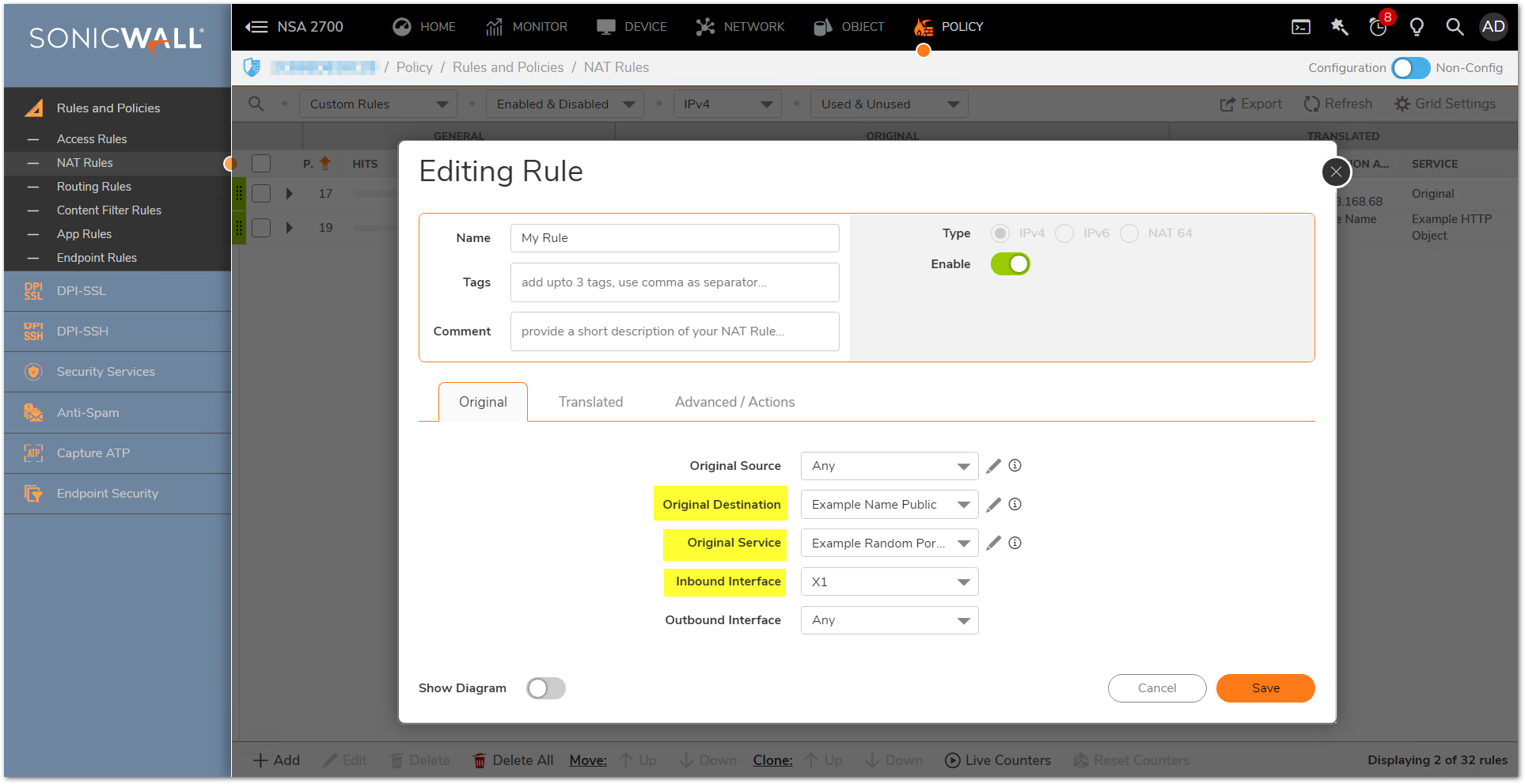Open the Original Source dropdown

(x=889, y=466)
